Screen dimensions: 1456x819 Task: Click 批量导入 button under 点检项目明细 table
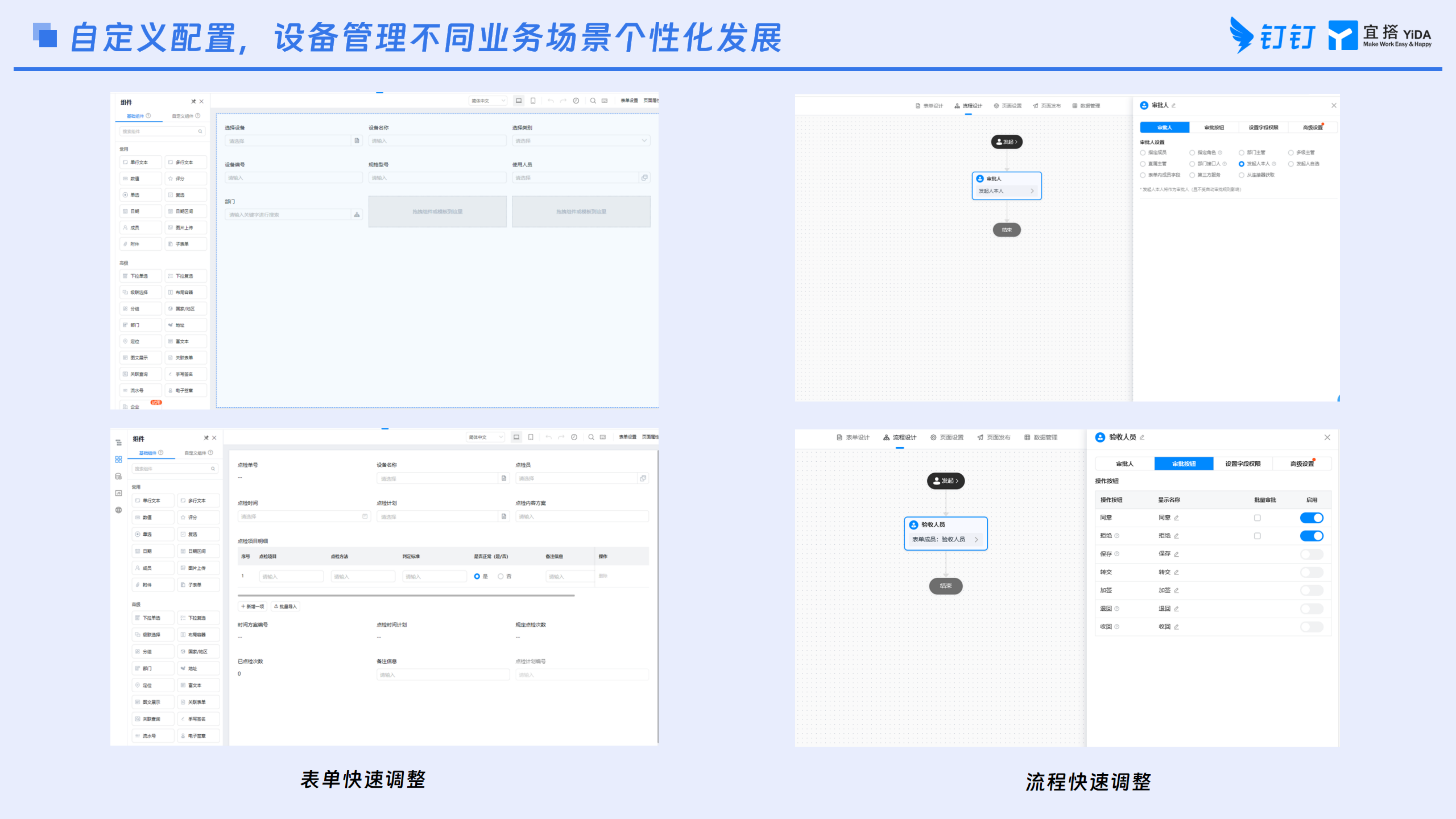point(285,607)
